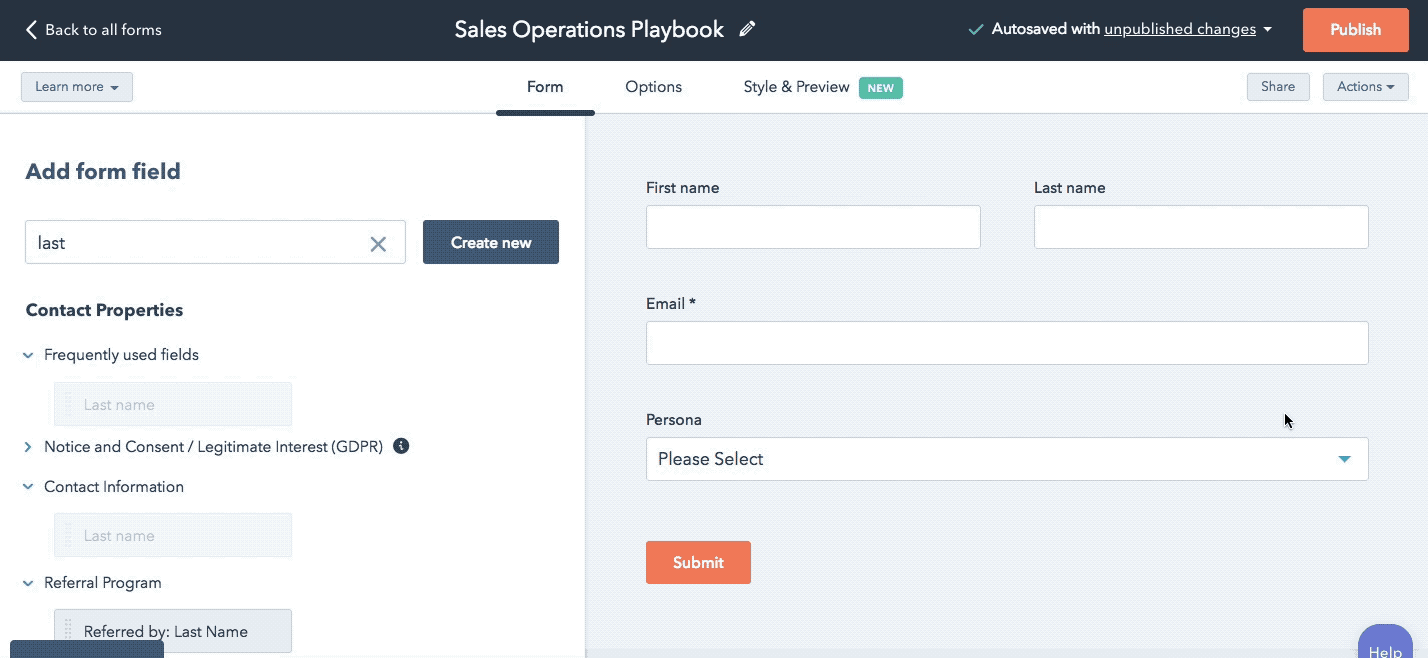
Task: Click the GDPR info icon
Action: pos(401,446)
